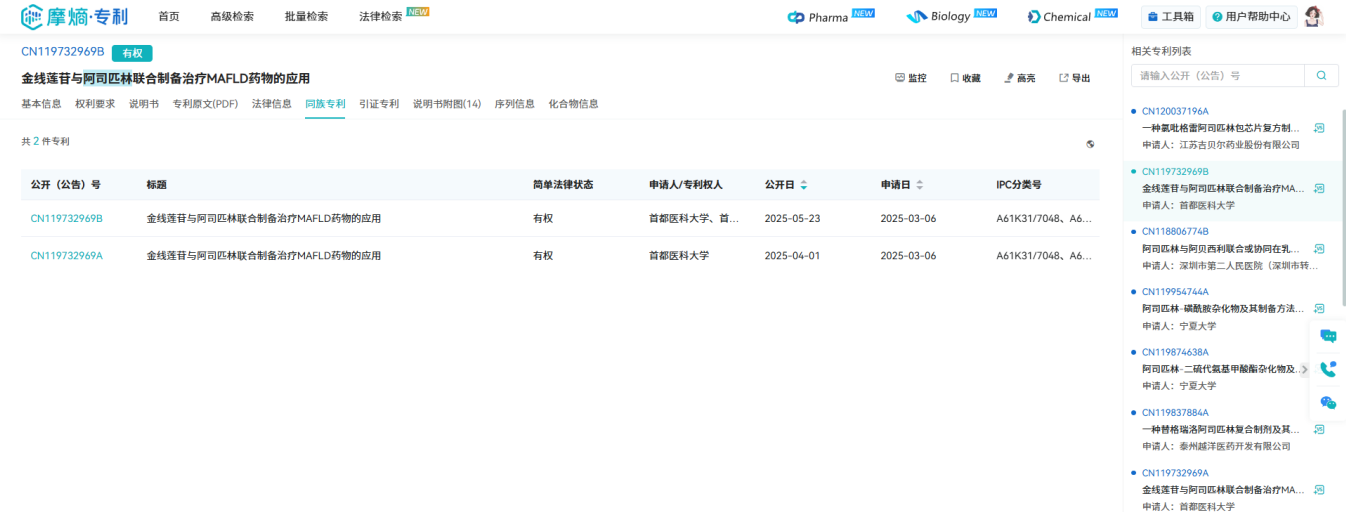
Task: Click compare icon beside CN119837884A
Action: click(1319, 429)
